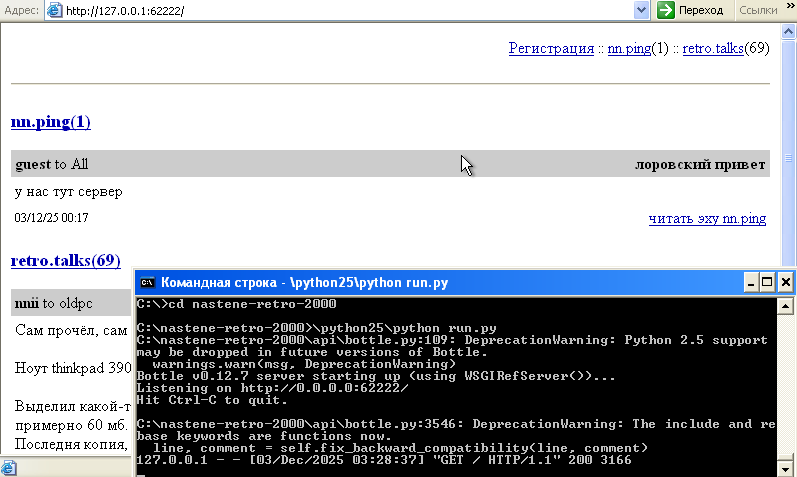Click the Ссылки toolbar label

(758, 10)
